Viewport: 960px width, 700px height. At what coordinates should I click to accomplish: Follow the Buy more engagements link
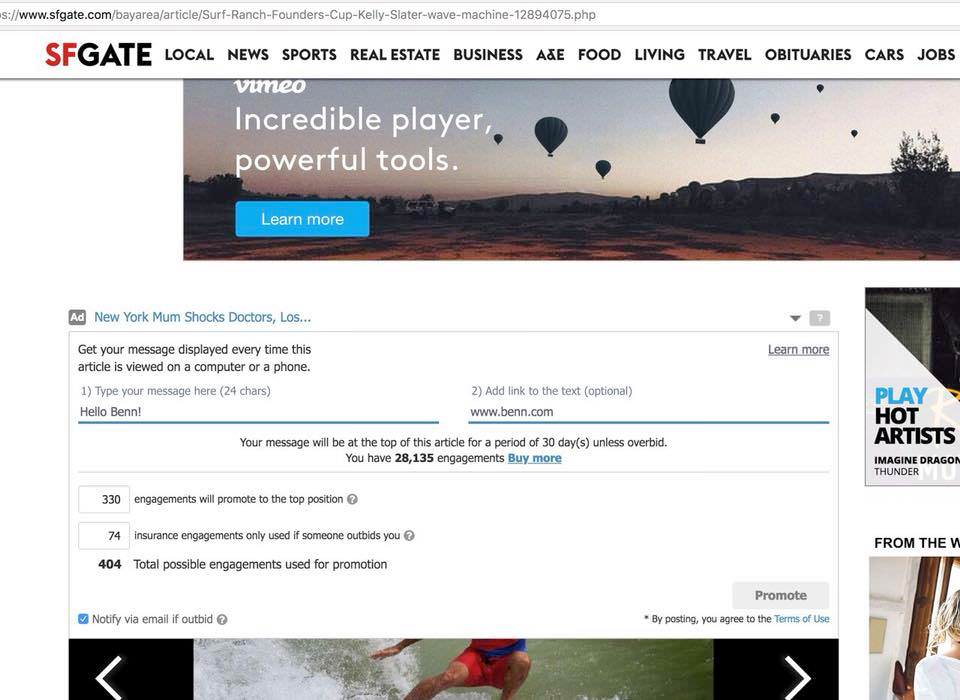click(534, 458)
